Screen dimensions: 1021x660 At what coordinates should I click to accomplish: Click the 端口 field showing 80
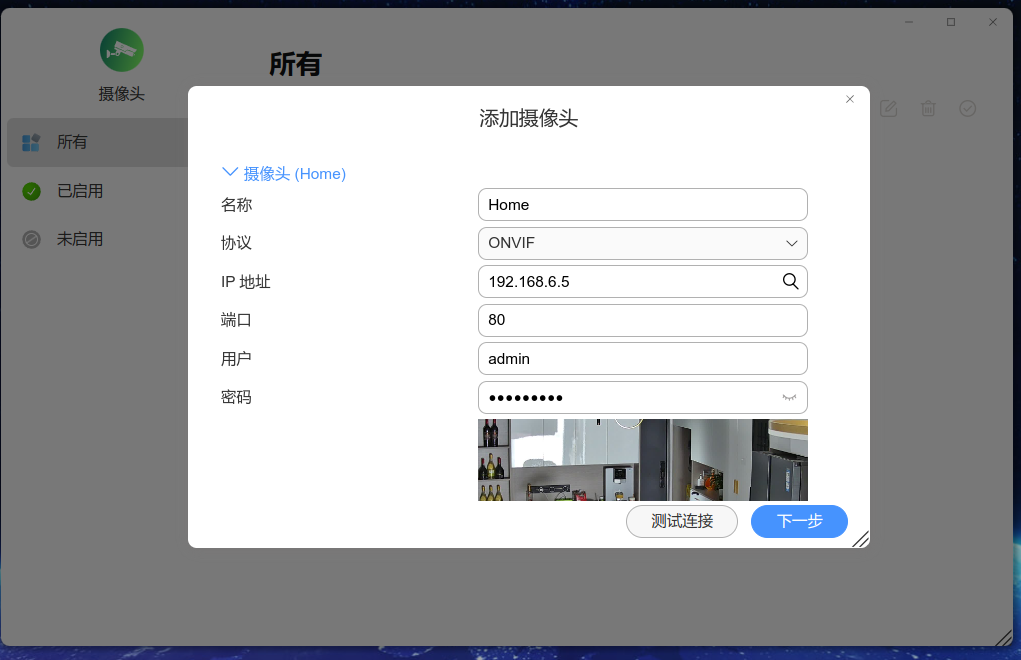pos(643,320)
